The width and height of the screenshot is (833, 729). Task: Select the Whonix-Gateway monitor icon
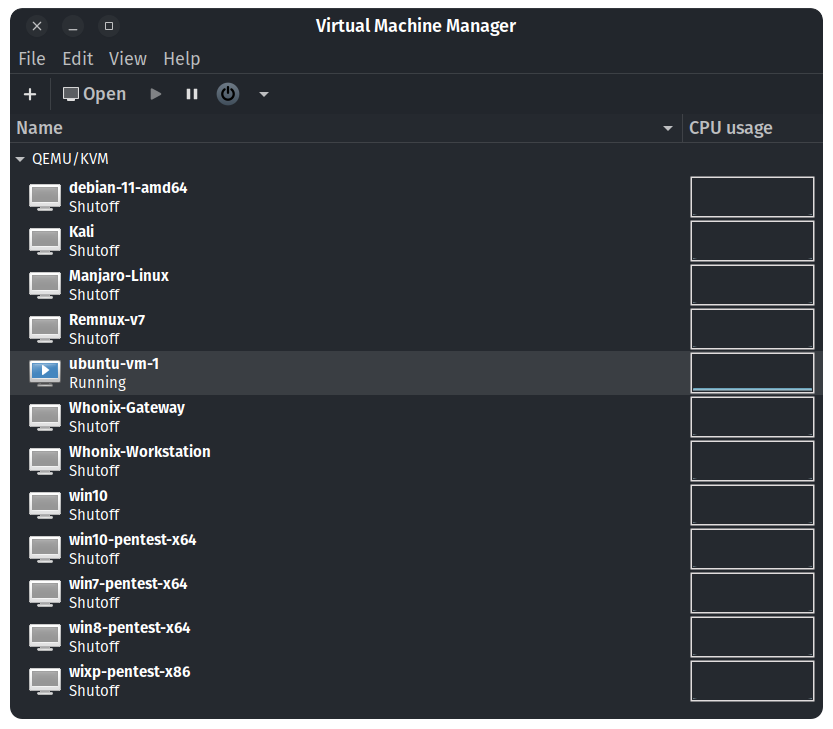coord(45,417)
